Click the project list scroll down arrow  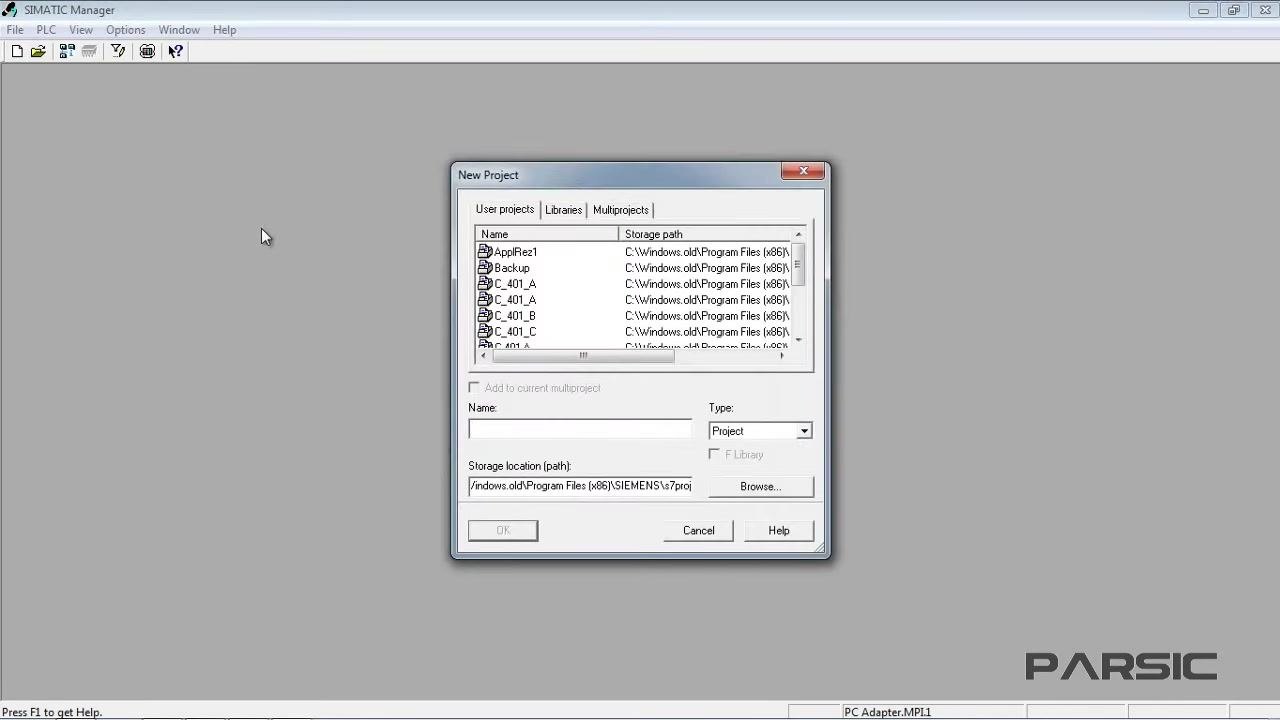coord(798,340)
